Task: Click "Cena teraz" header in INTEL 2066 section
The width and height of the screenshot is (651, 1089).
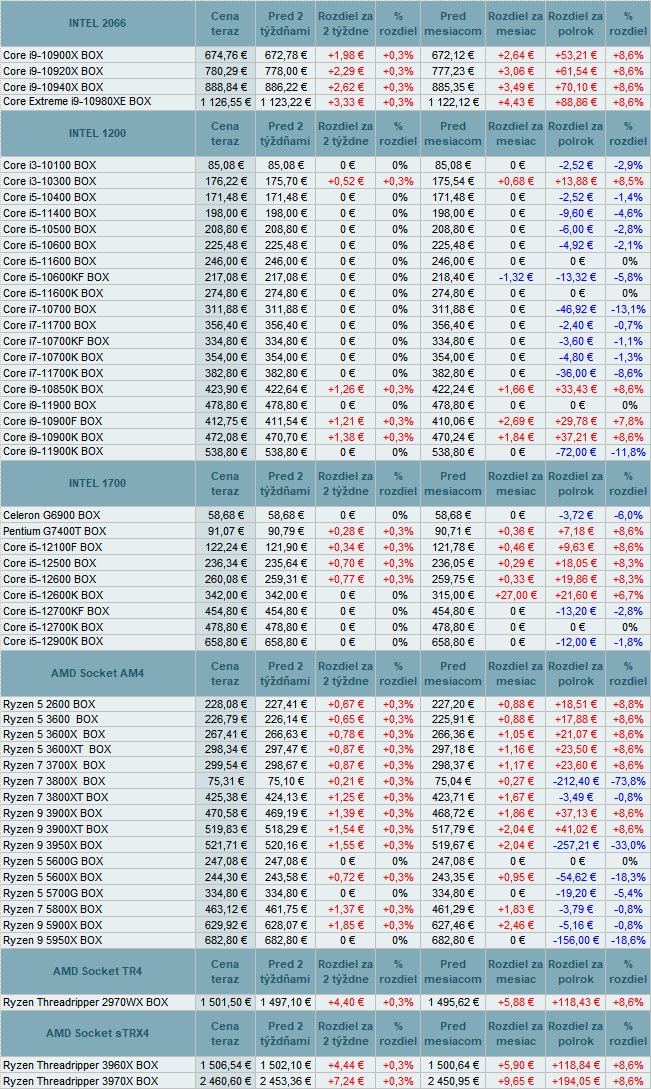Action: pyautogui.click(x=225, y=24)
